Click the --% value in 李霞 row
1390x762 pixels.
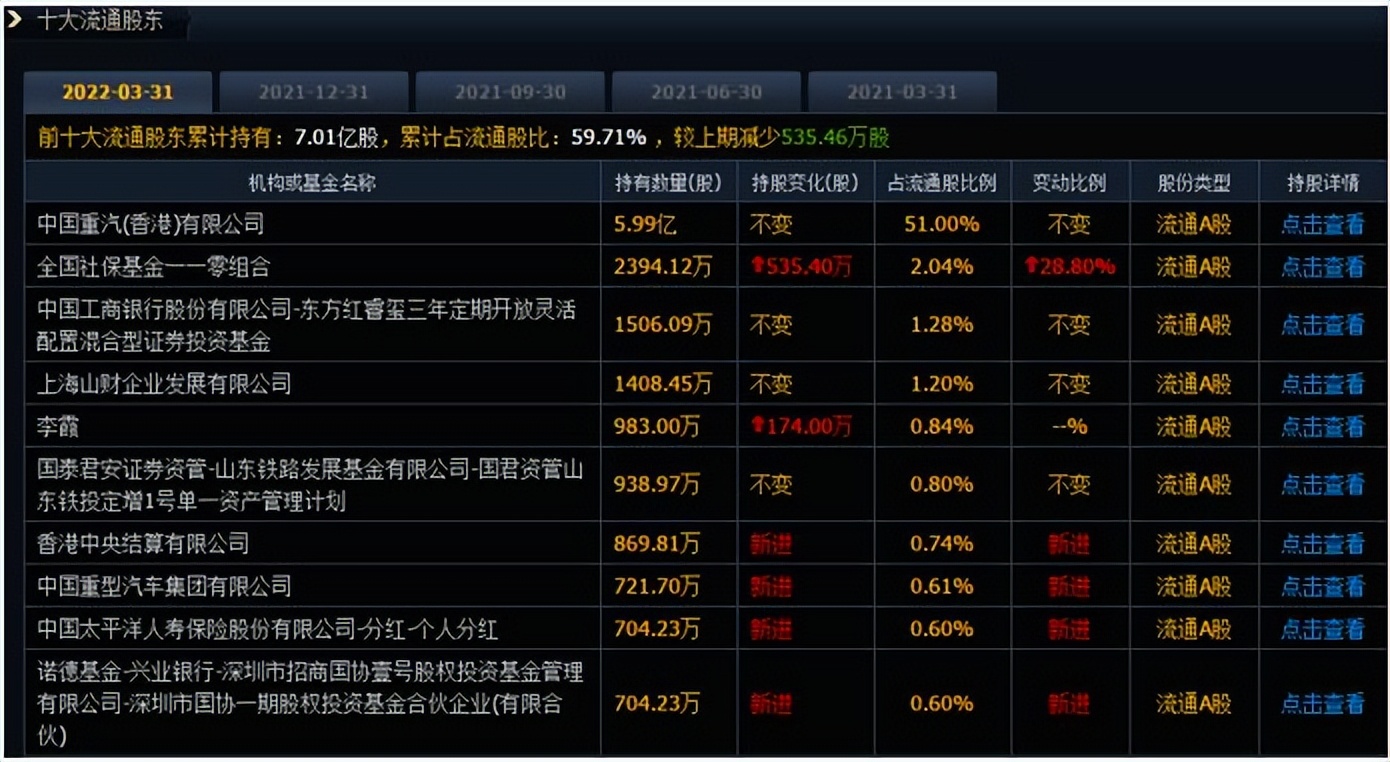click(x=1069, y=427)
